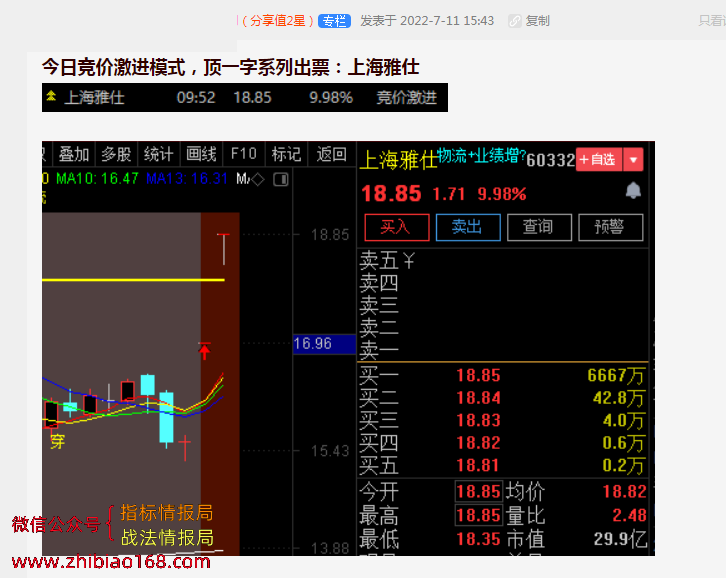Image resolution: width=726 pixels, height=578 pixels.
Task: Click the 买二 price 18.84
Action: [x=478, y=398]
